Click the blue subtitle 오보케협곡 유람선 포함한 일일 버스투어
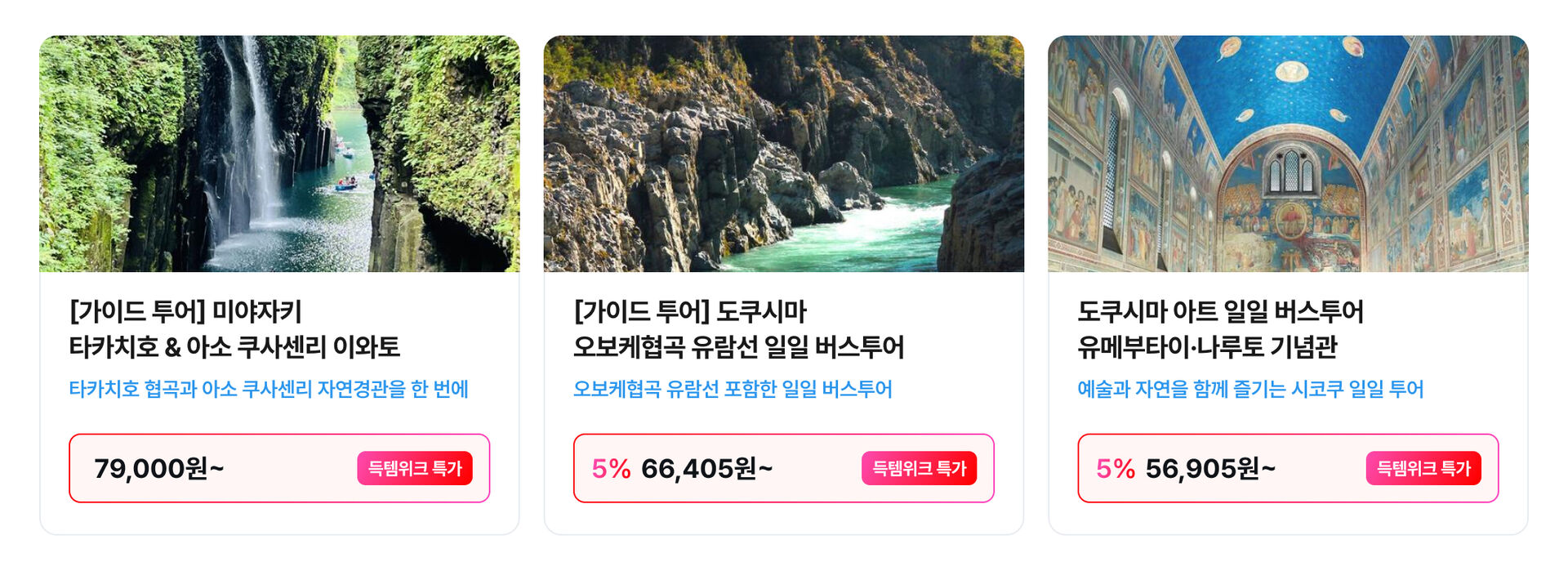Screen dimensions: 1568x571 tap(733, 389)
